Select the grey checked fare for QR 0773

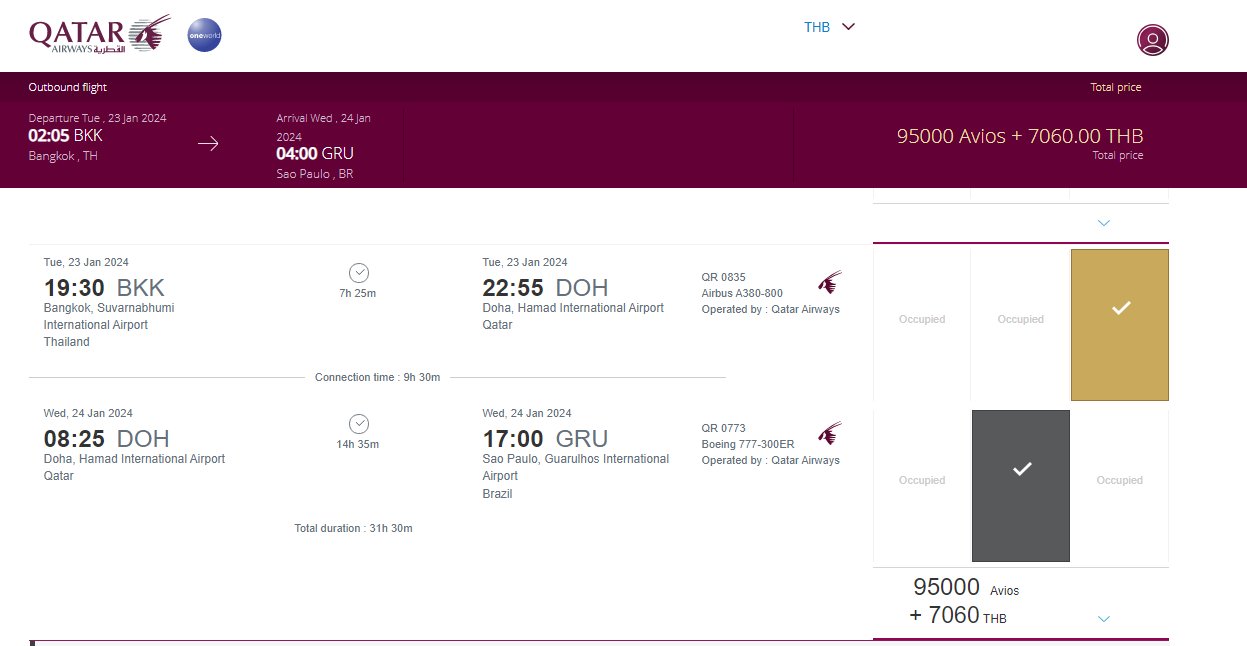(1021, 486)
